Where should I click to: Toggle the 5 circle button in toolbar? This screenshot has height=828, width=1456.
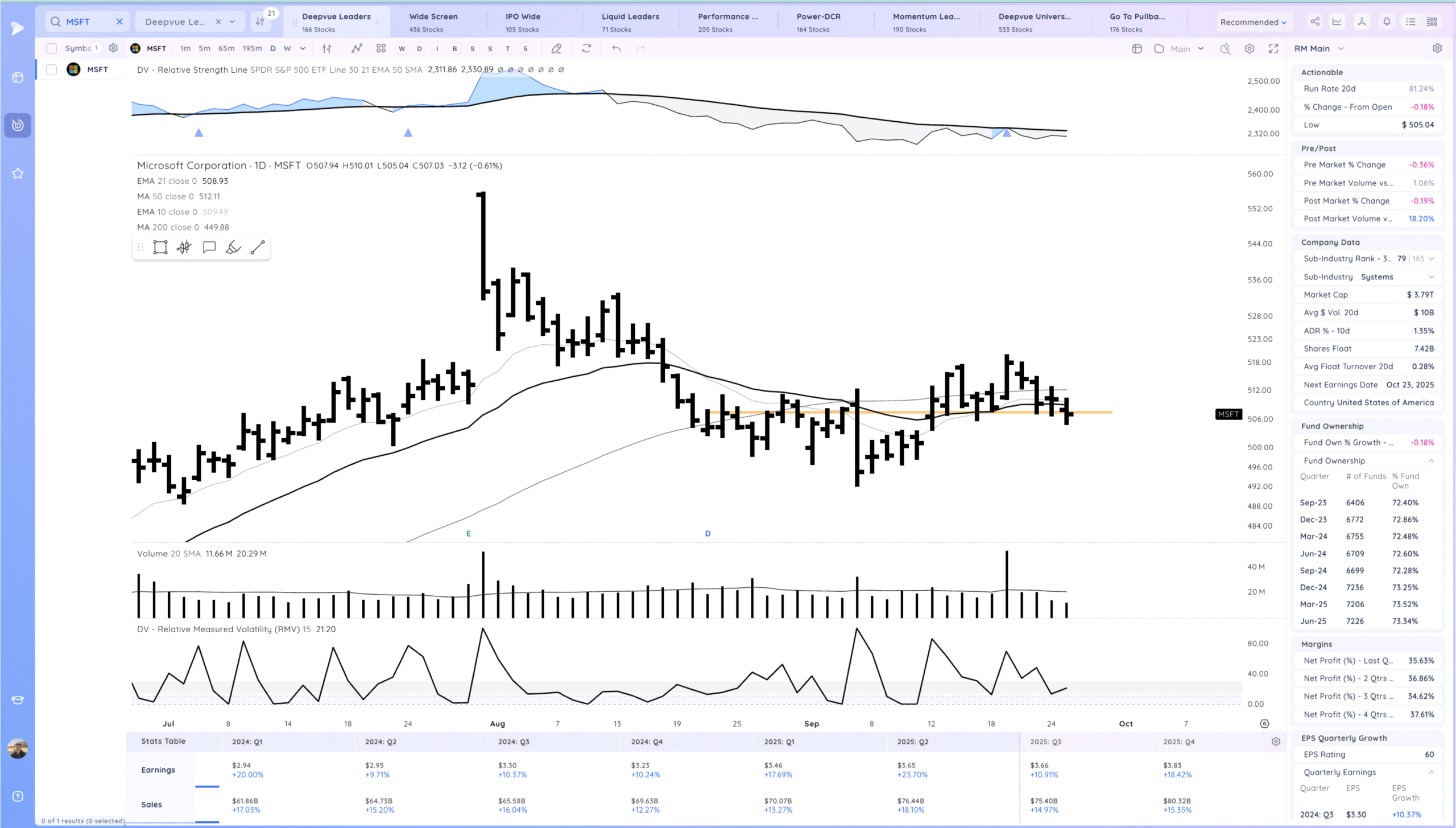(x=526, y=48)
